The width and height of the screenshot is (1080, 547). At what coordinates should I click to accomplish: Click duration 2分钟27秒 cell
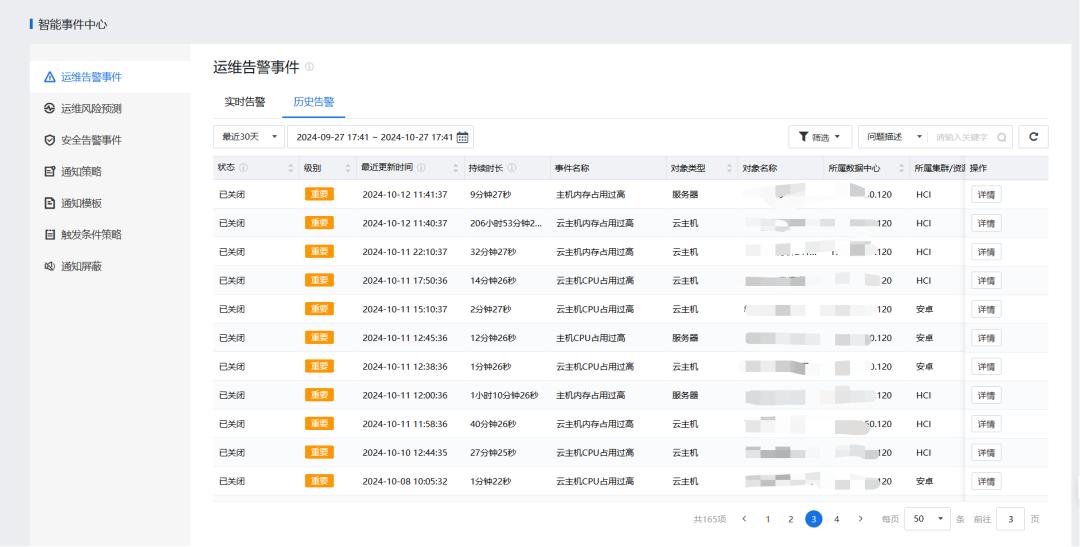pos(490,309)
